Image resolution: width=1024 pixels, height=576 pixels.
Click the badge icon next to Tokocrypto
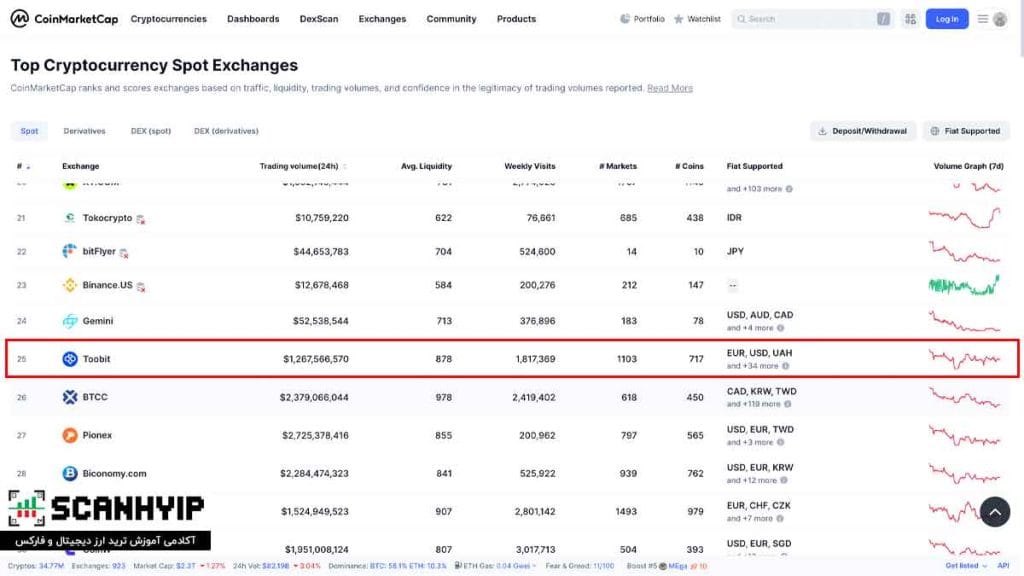point(140,219)
